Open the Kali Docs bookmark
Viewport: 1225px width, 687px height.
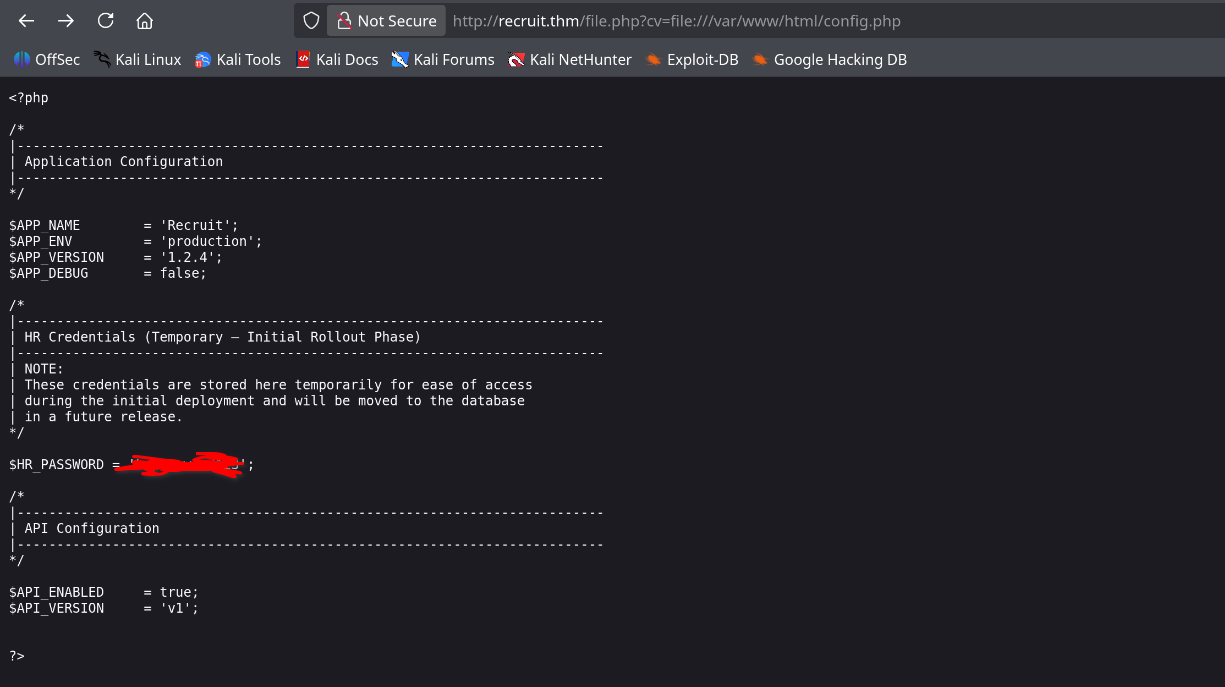click(x=337, y=60)
